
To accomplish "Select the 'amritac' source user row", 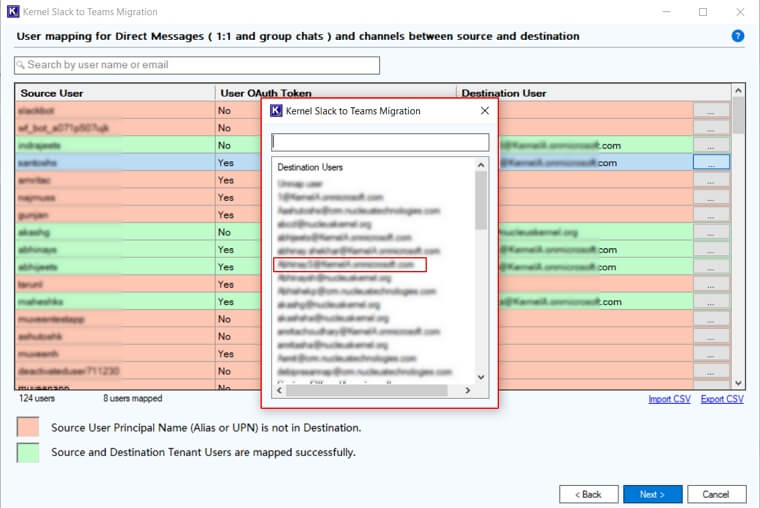I will [x=115, y=180].
